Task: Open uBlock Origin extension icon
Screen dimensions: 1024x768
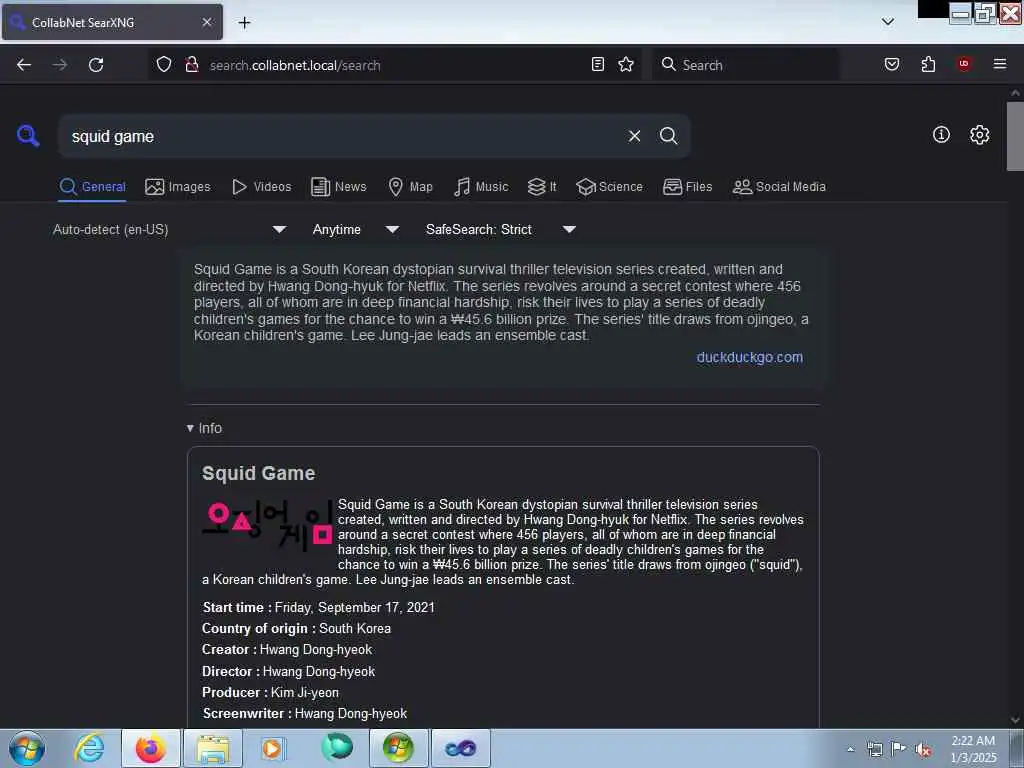Action: coord(964,64)
